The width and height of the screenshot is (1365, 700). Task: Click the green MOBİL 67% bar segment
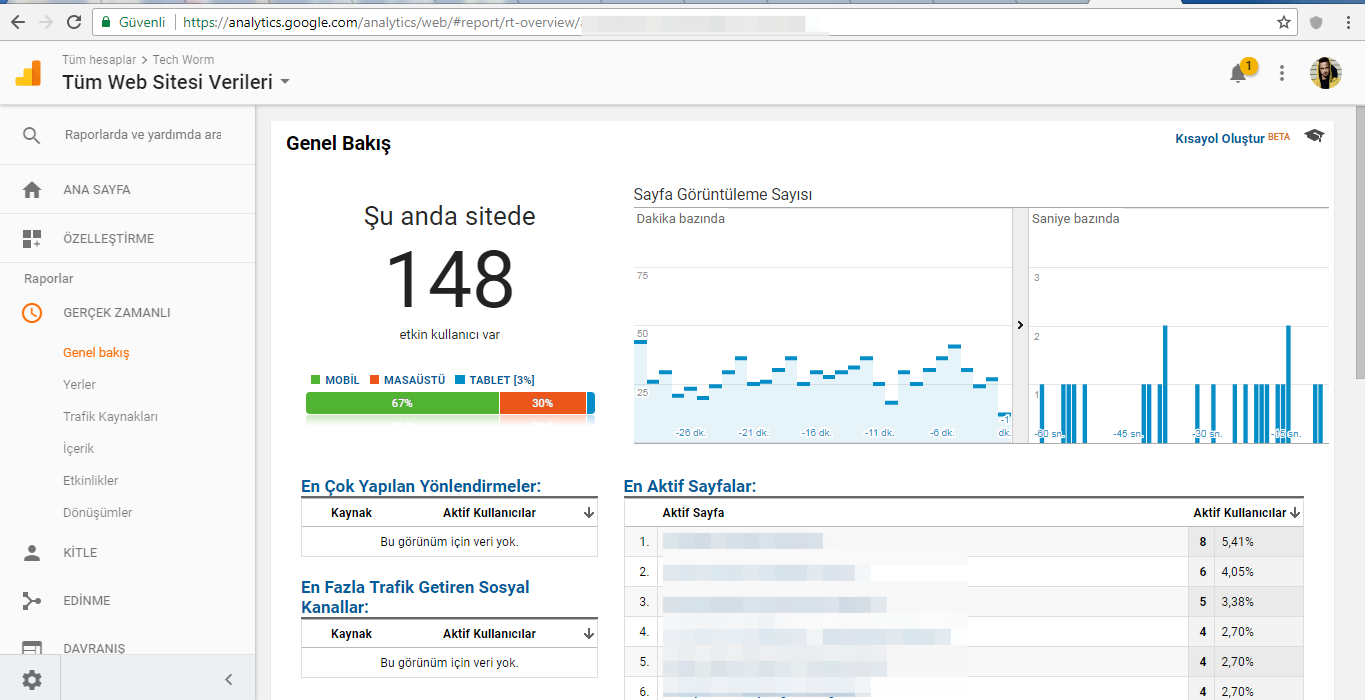(402, 403)
